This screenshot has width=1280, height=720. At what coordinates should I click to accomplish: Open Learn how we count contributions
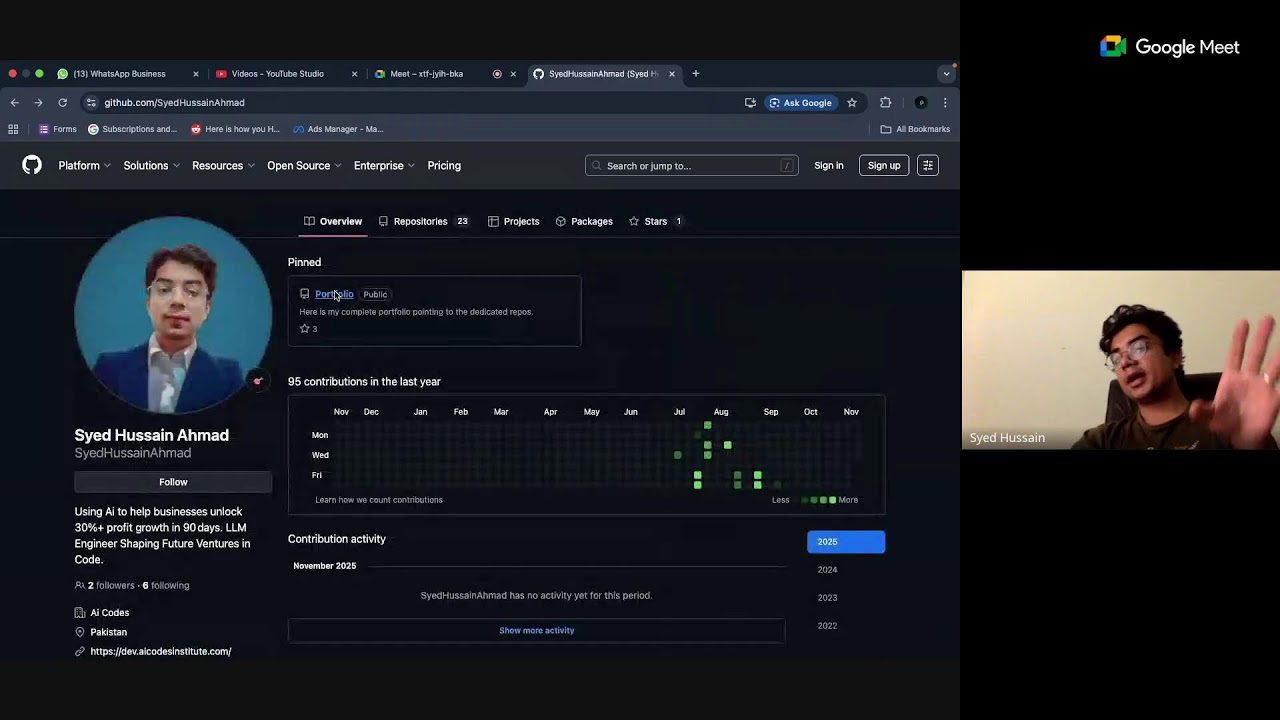(x=379, y=500)
